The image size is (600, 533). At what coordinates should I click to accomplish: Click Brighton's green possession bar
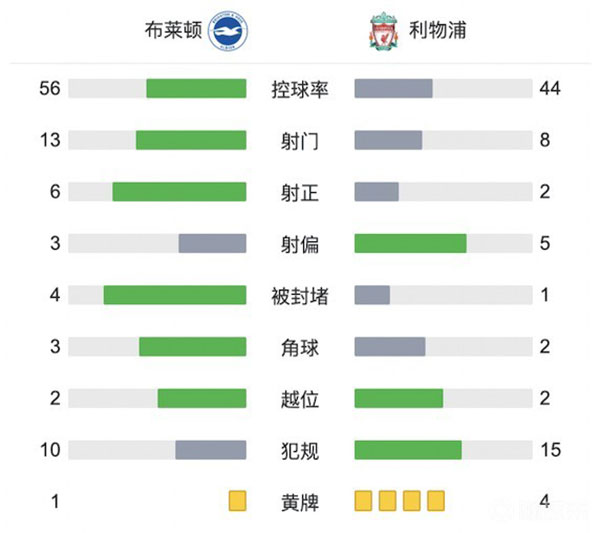[x=196, y=89]
